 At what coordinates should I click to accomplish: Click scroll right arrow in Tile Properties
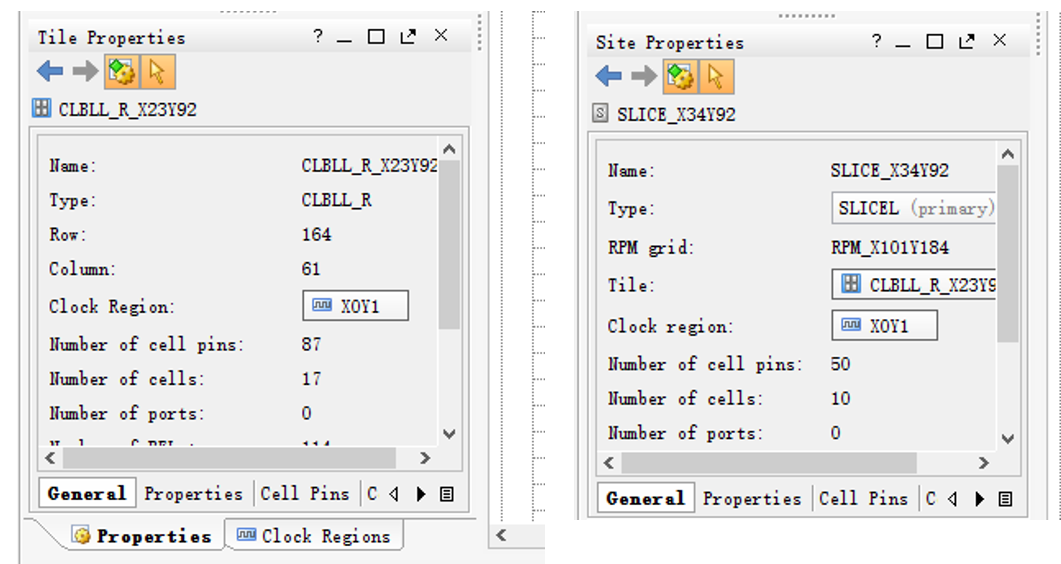click(x=425, y=458)
